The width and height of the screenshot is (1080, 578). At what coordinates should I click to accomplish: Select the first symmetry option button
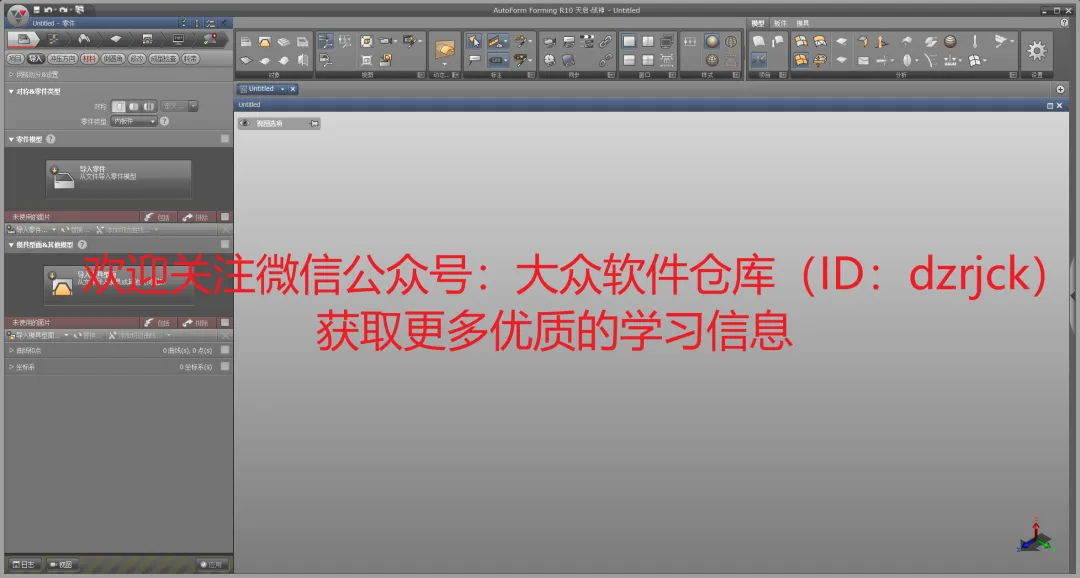point(118,106)
